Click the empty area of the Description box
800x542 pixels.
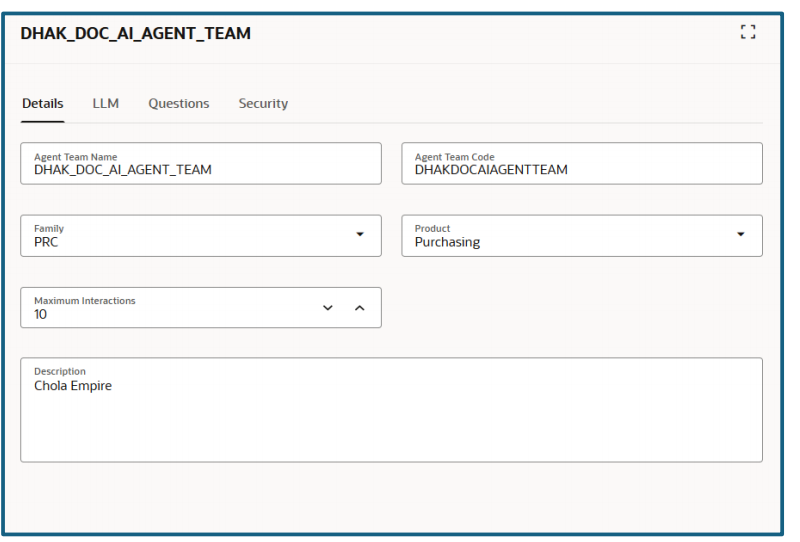pyautogui.click(x=390, y=430)
